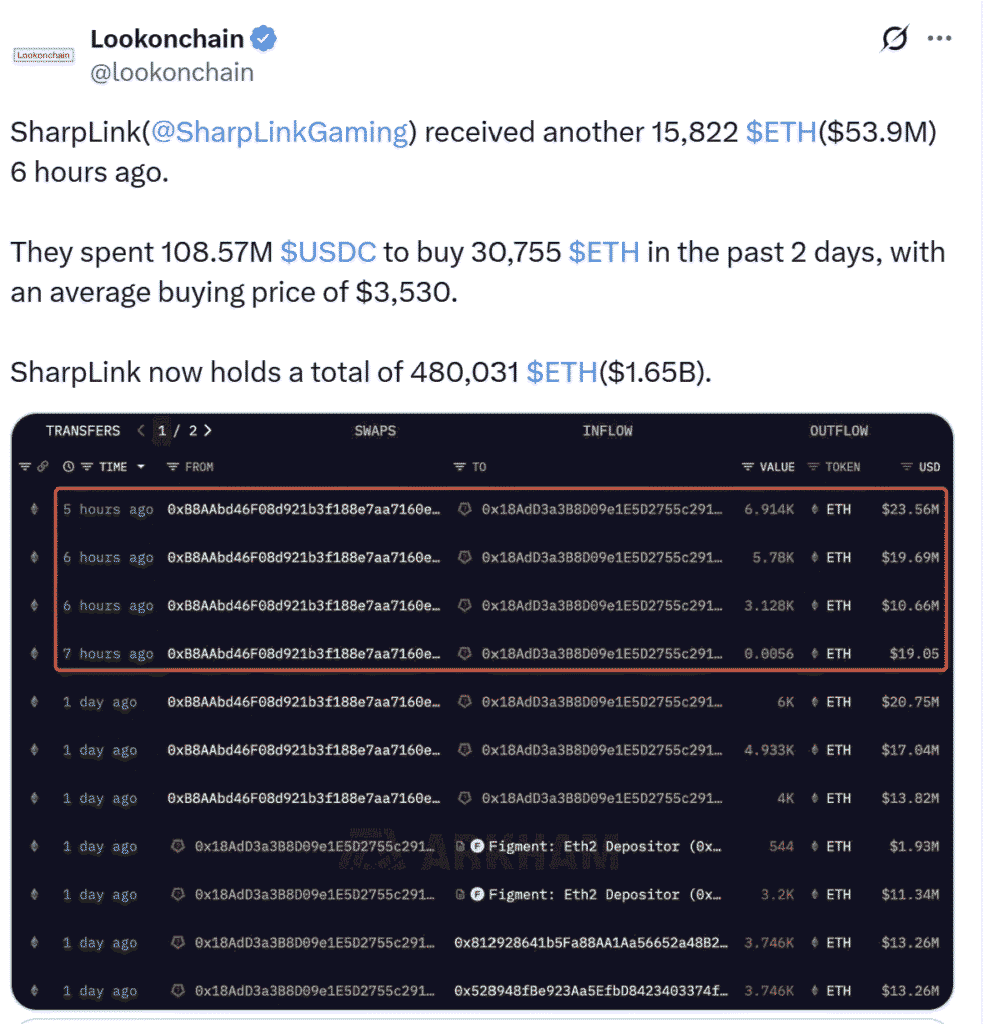The width and height of the screenshot is (984, 1024).
Task: Go to next transfers page arrow
Action: [208, 430]
